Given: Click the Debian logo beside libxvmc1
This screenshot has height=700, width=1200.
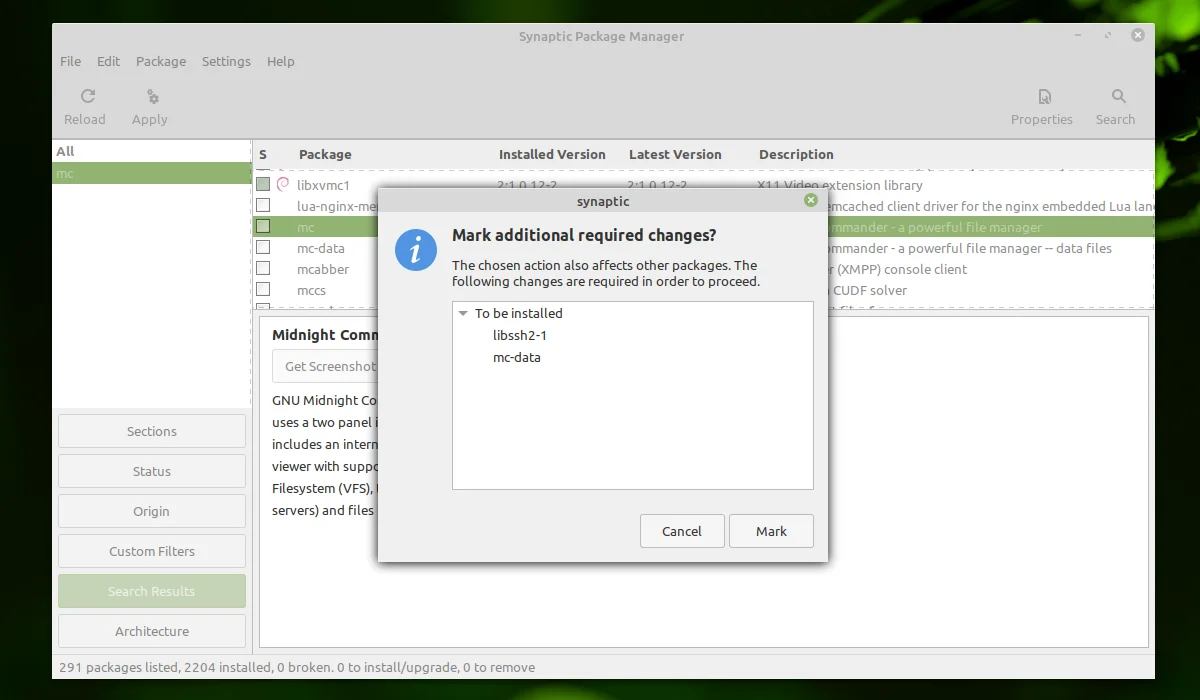Looking at the screenshot, I should 283,185.
